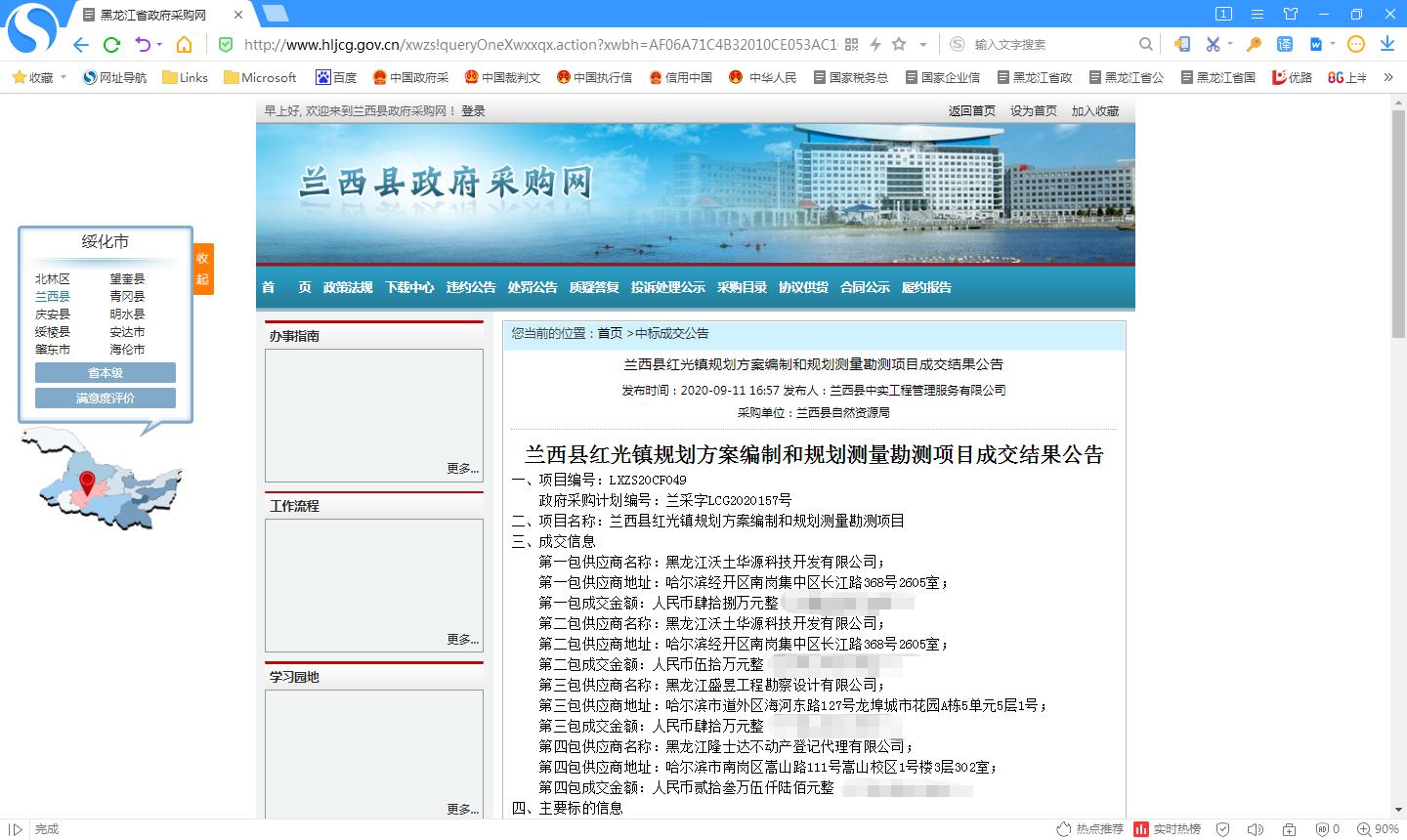
Task: Bookmark page with the star icon
Action: [899, 44]
